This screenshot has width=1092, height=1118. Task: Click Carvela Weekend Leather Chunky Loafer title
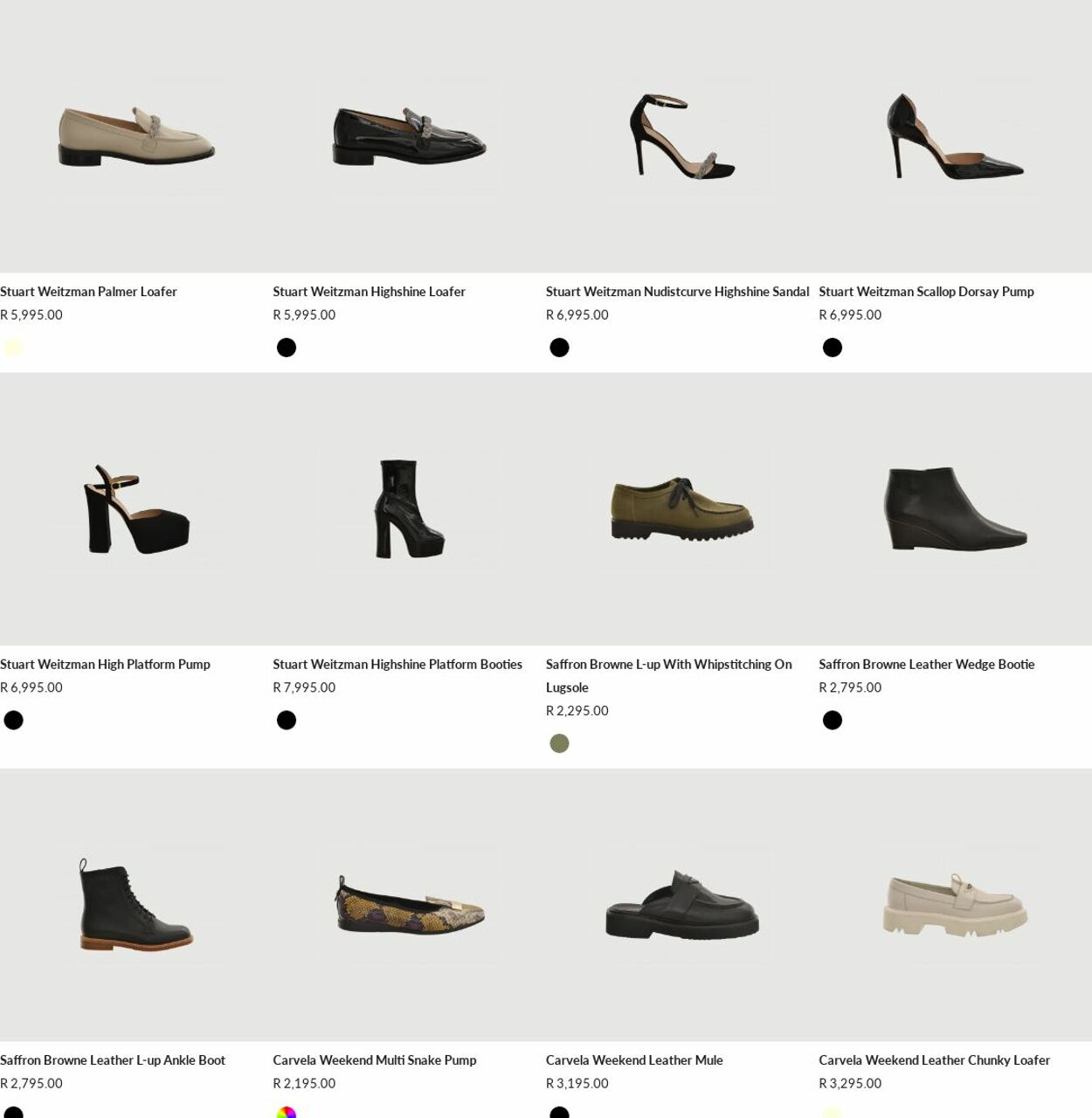click(934, 1060)
